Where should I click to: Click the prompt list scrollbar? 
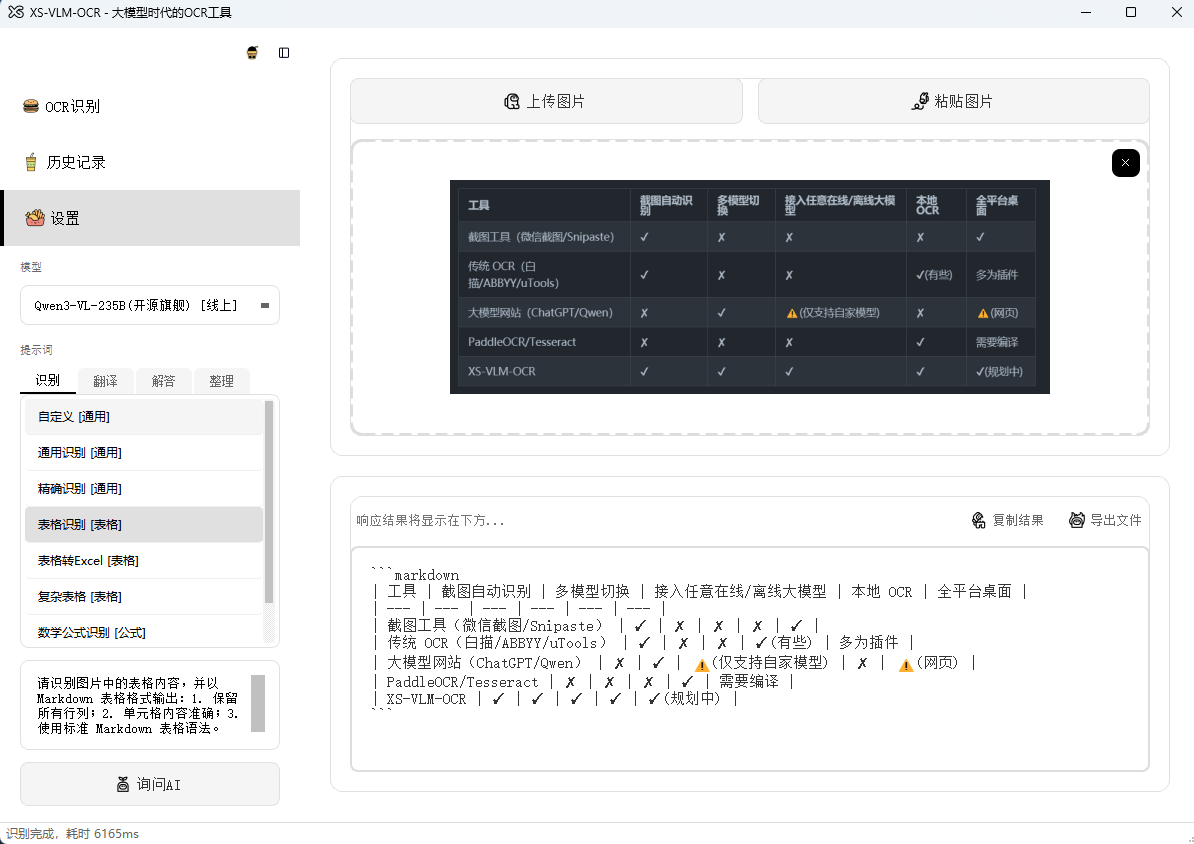tap(268, 501)
